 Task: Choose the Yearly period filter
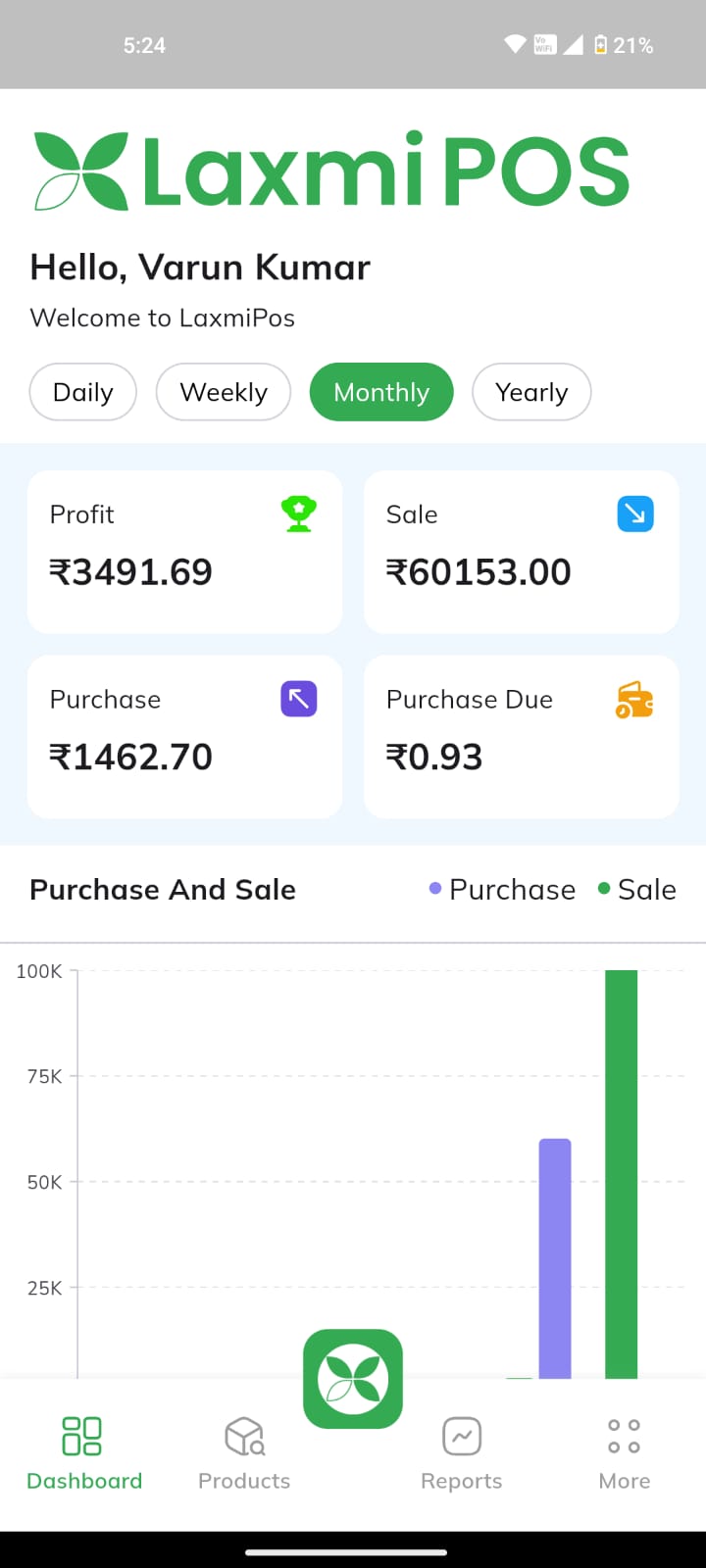pyautogui.click(x=531, y=392)
